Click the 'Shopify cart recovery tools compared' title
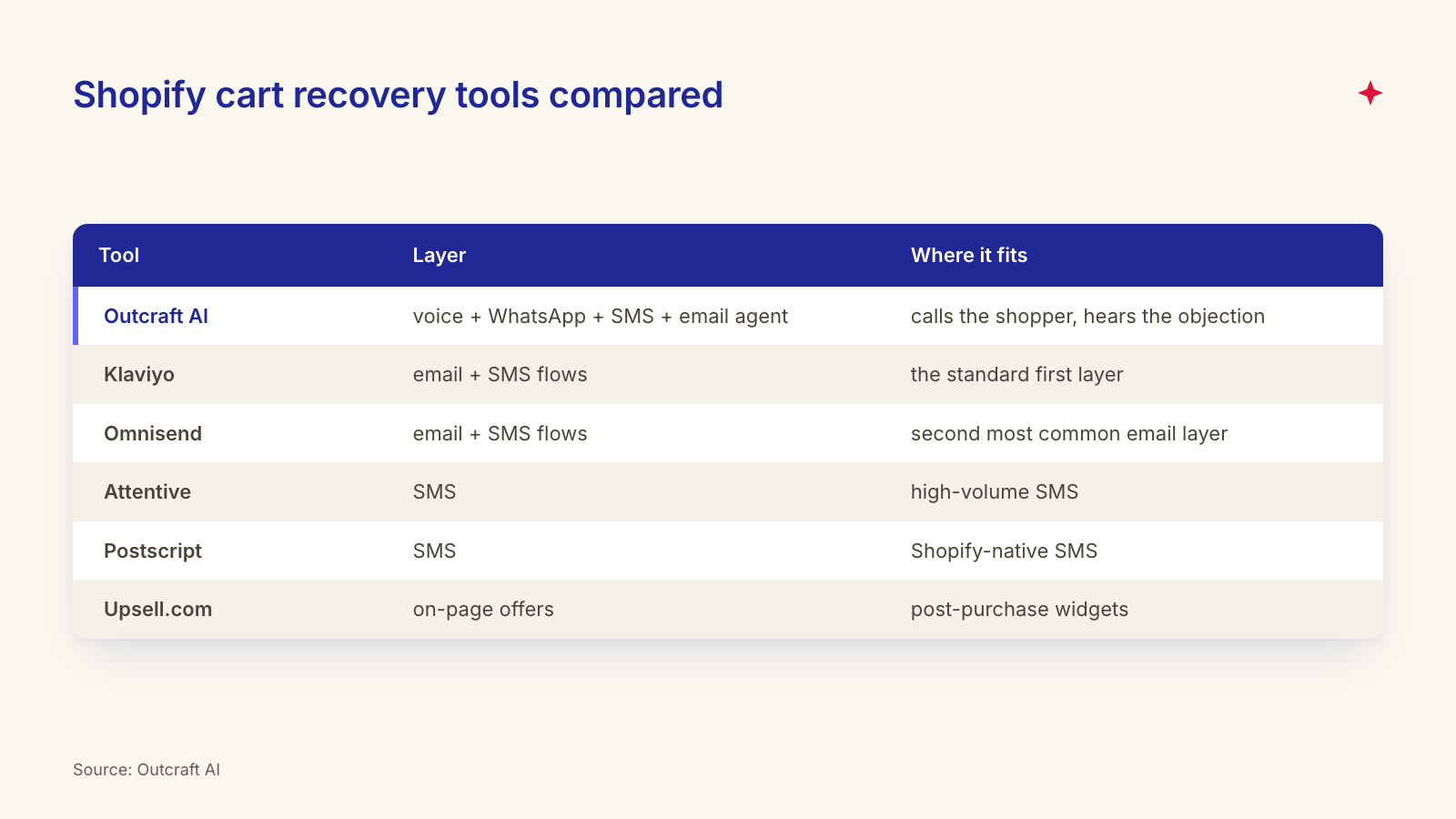1456x819 pixels. click(398, 95)
